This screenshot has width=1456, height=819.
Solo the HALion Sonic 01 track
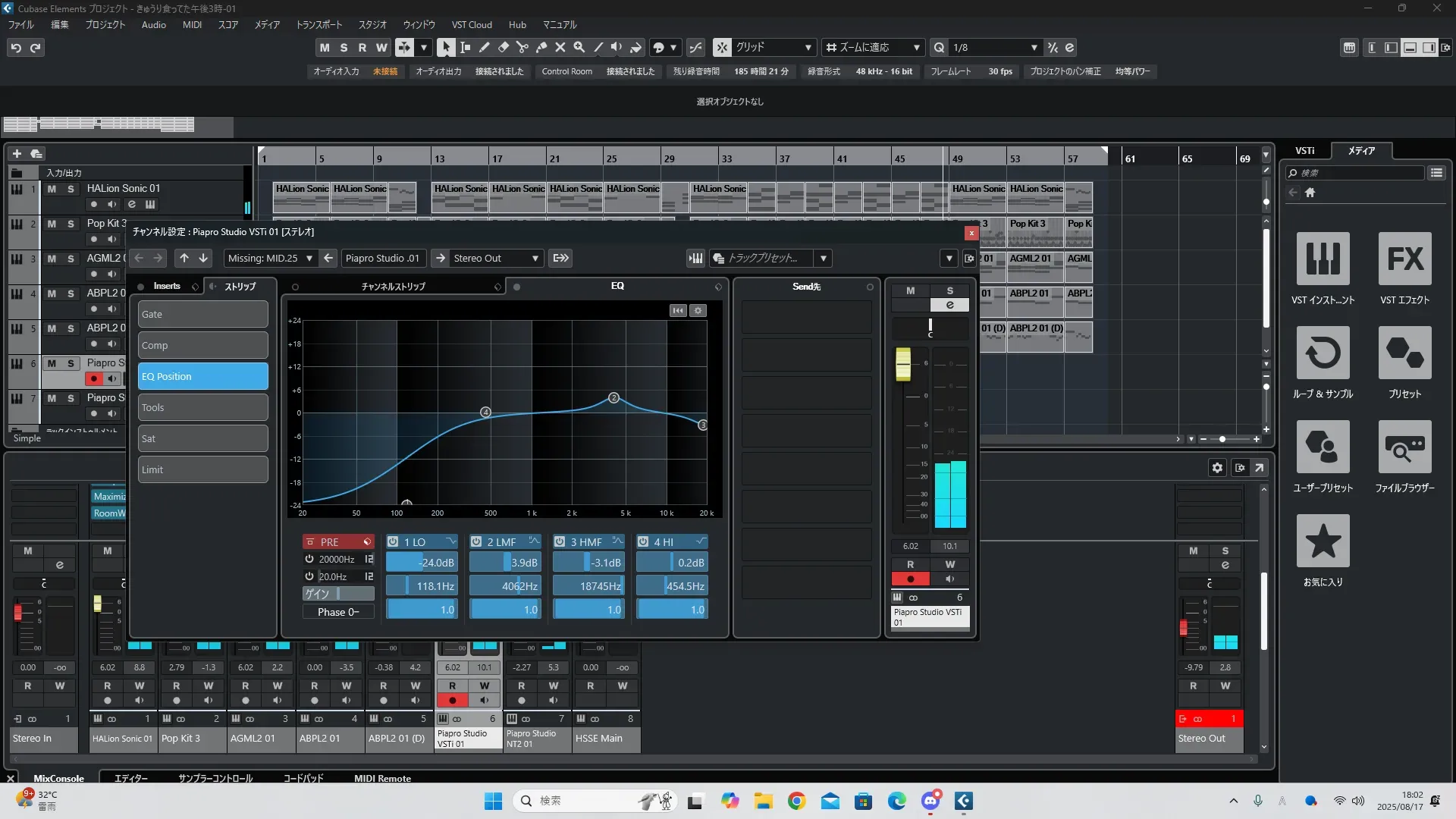point(71,189)
